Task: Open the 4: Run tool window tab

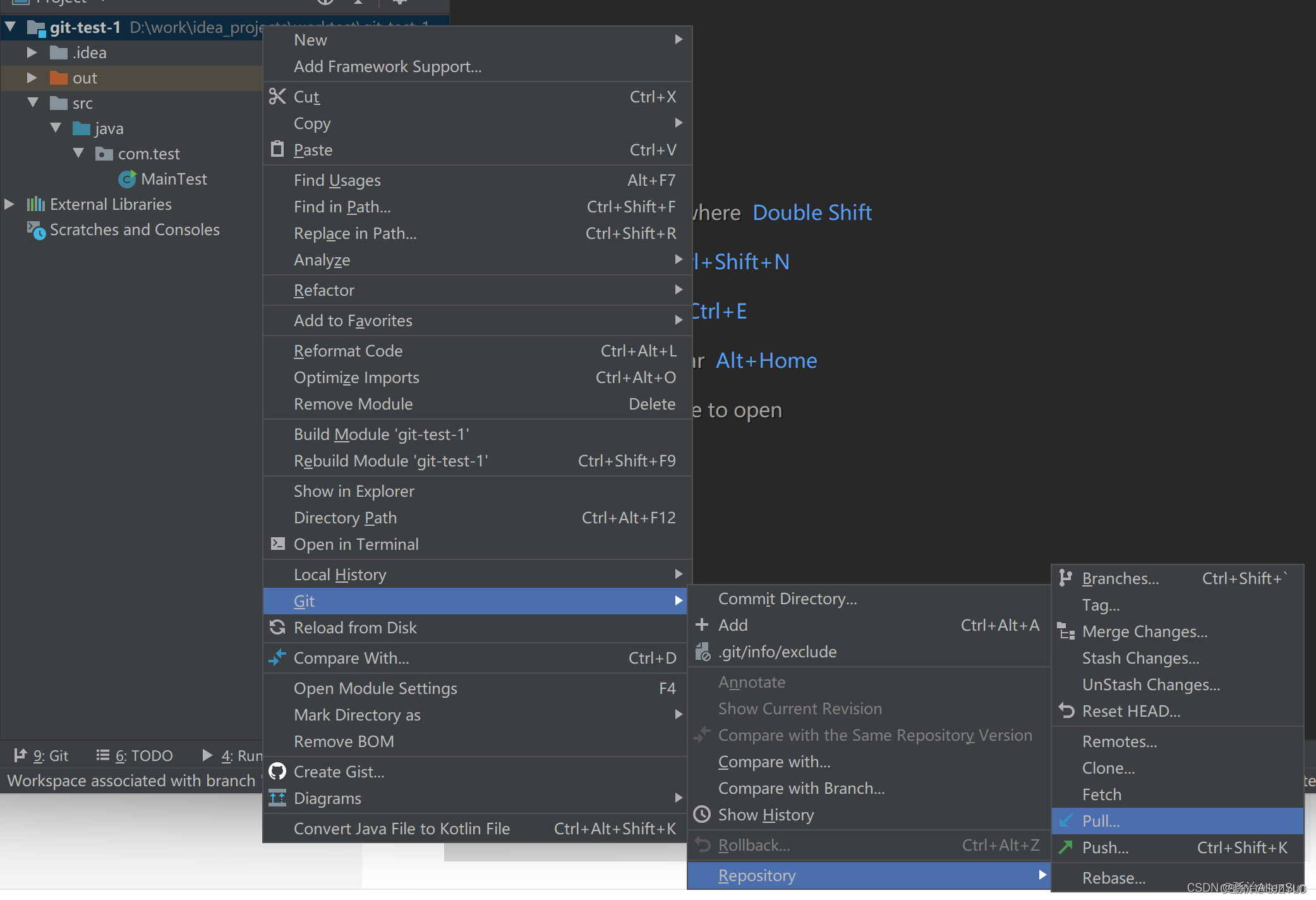Action: [232, 755]
